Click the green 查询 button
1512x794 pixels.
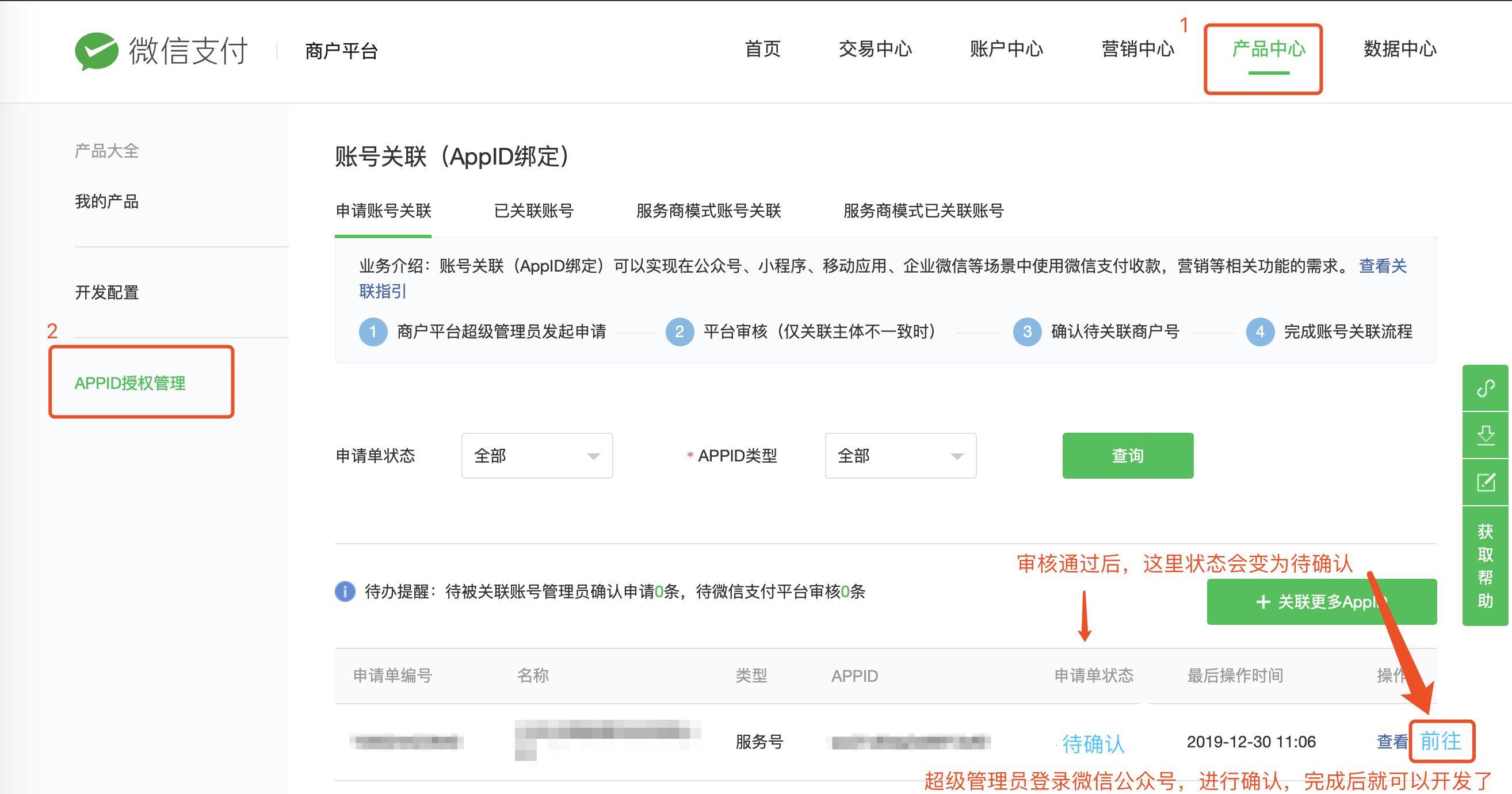(x=1127, y=455)
